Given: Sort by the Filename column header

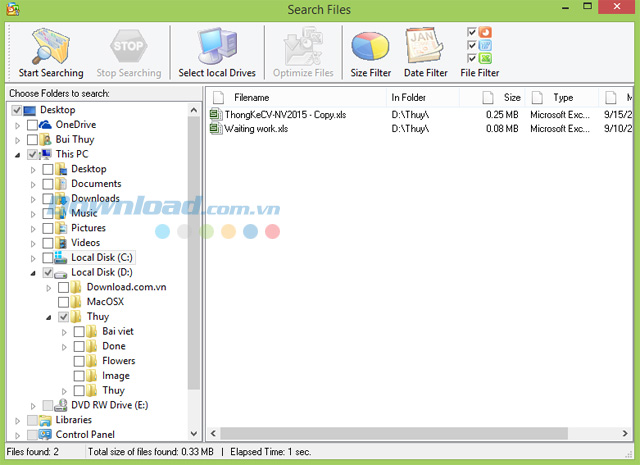Looking at the screenshot, I should 297,98.
